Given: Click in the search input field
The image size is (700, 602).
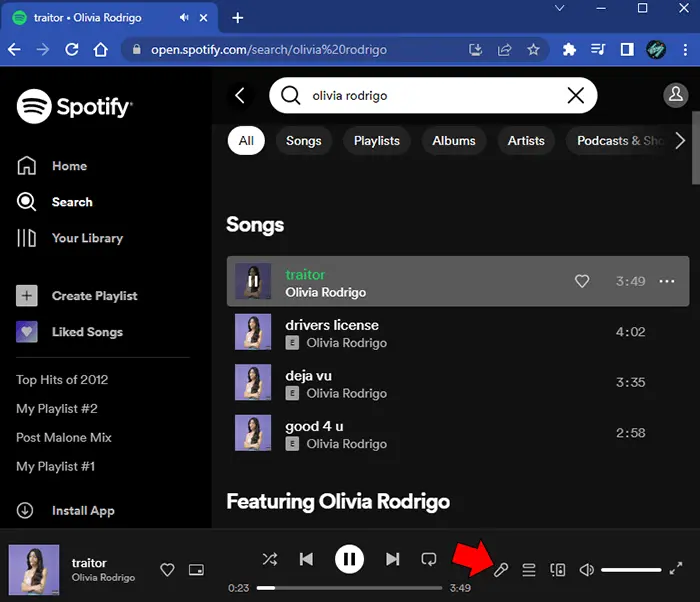Looking at the screenshot, I should (x=433, y=95).
